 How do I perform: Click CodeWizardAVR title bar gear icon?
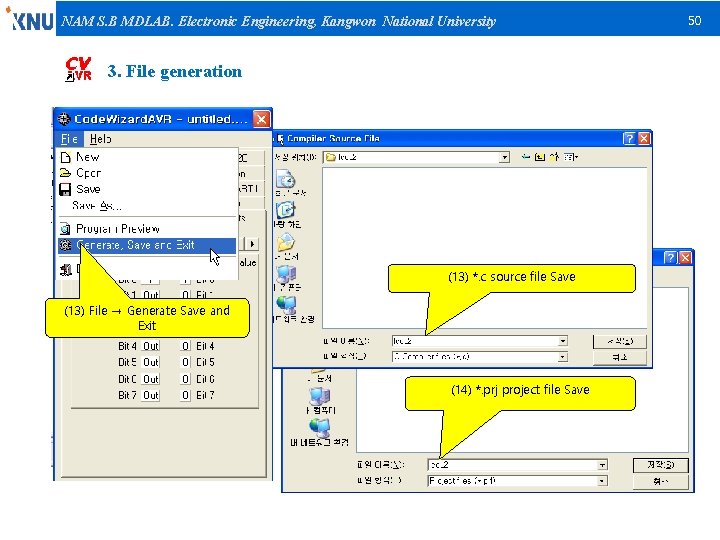click(x=64, y=119)
